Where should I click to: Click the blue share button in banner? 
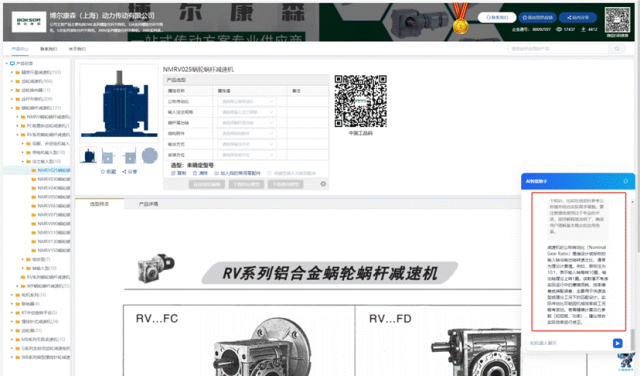[578, 18]
